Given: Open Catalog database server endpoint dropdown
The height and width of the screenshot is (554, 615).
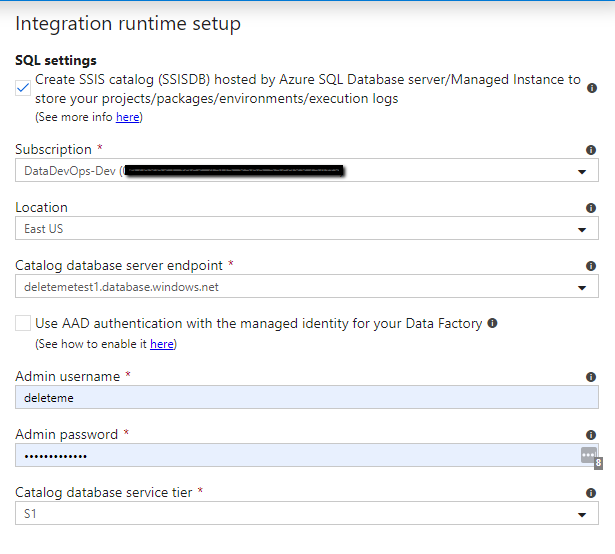Looking at the screenshot, I should [x=581, y=288].
